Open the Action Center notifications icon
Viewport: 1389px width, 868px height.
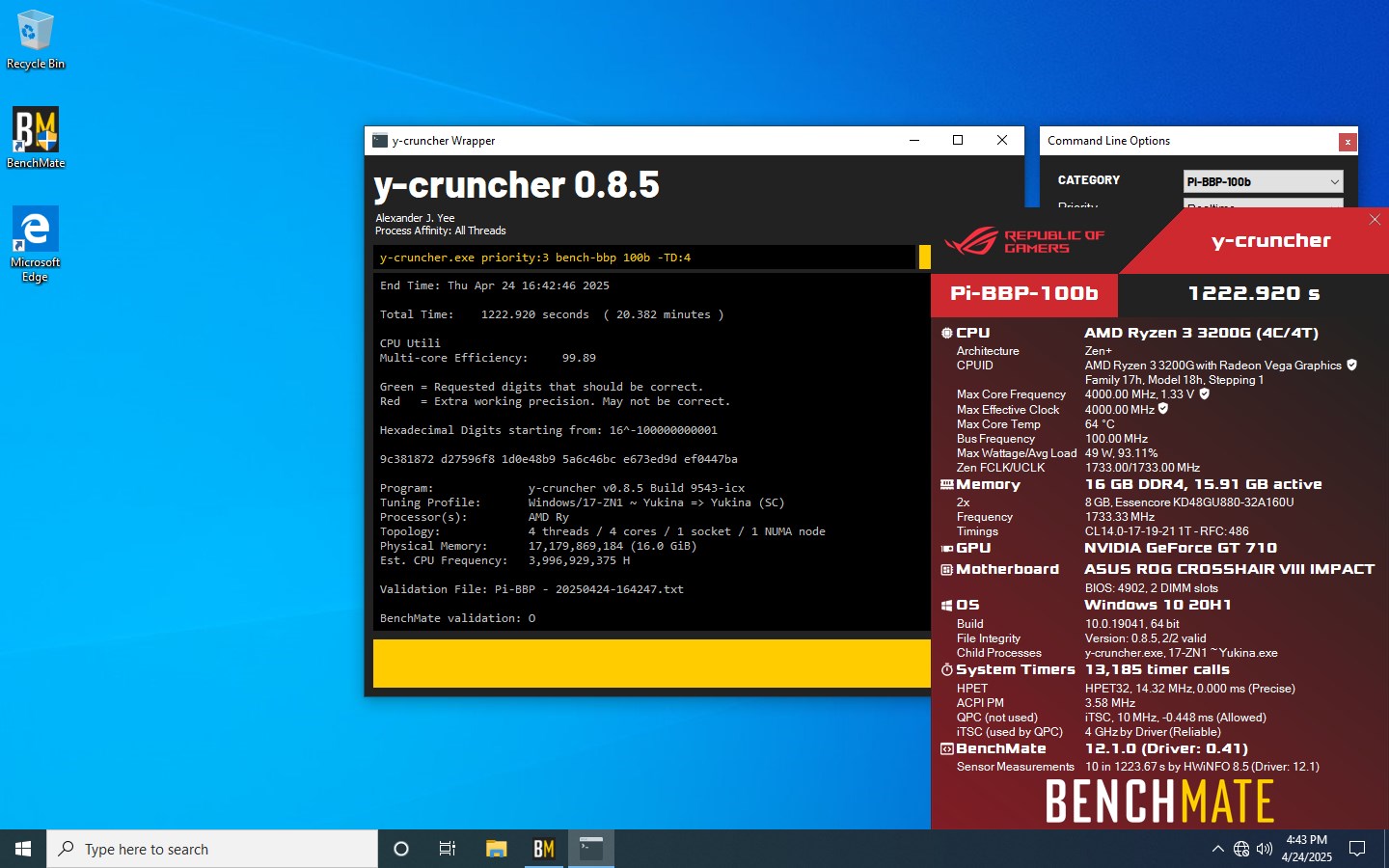(1357, 849)
